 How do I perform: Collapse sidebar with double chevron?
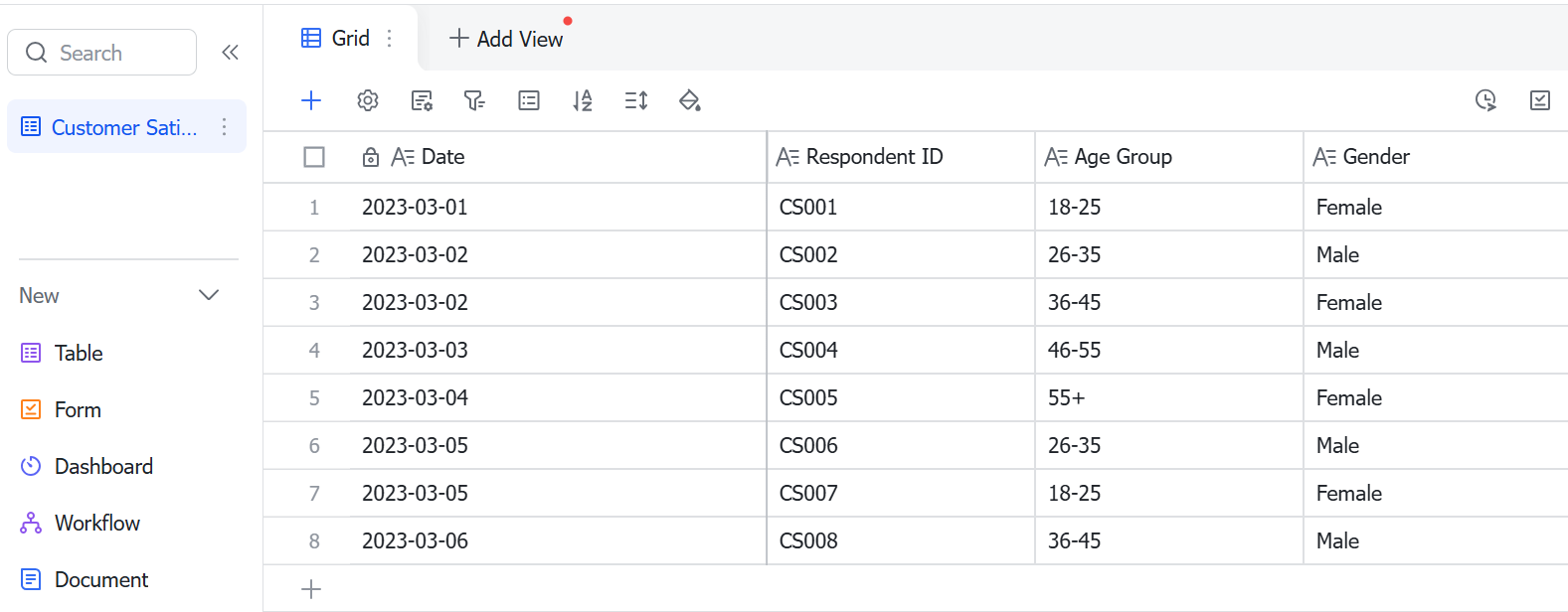click(230, 53)
